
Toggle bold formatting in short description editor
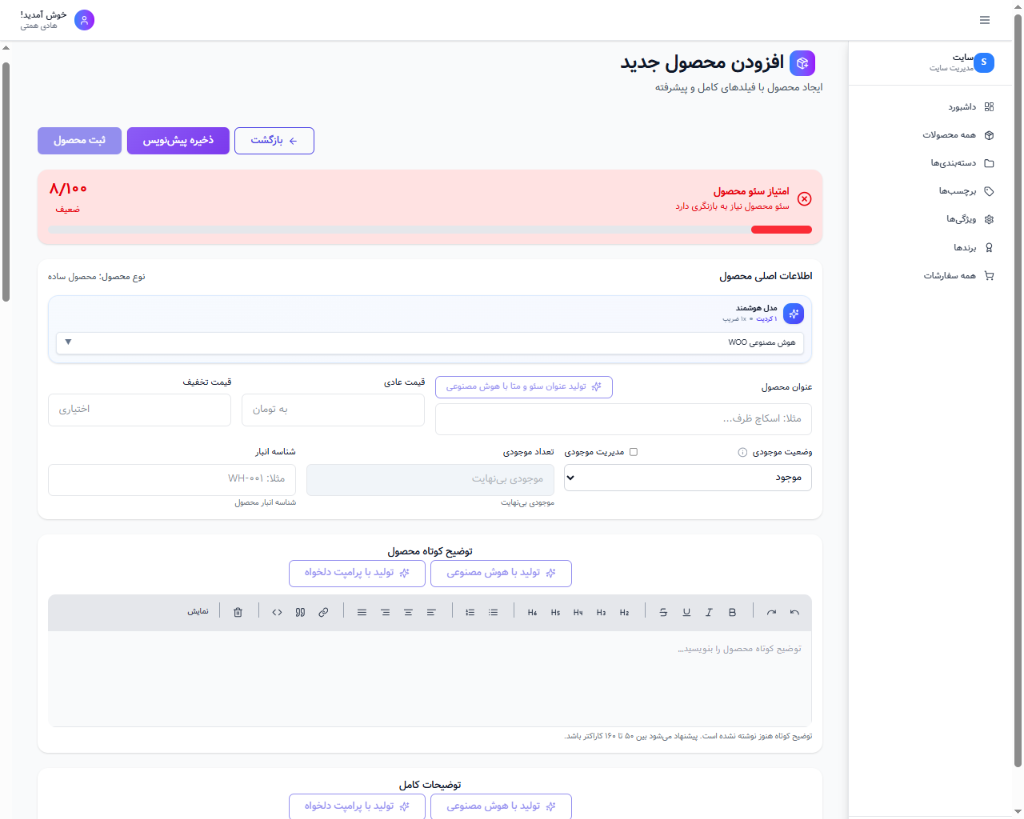pyautogui.click(x=732, y=612)
